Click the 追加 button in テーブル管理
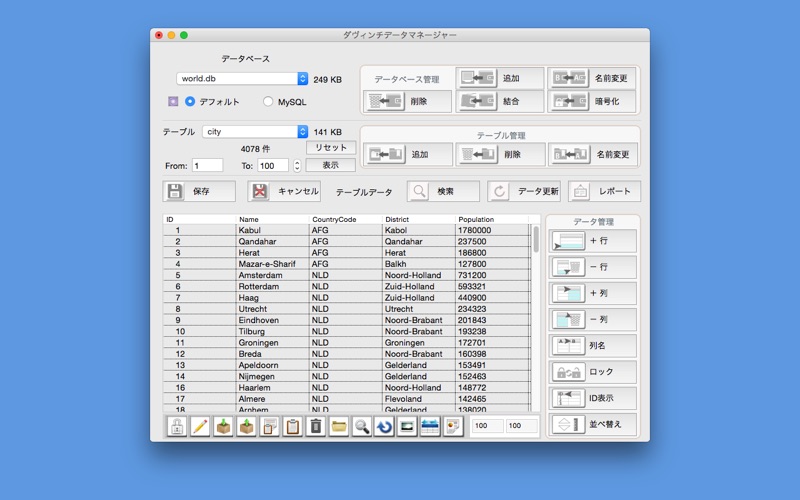 tap(408, 154)
